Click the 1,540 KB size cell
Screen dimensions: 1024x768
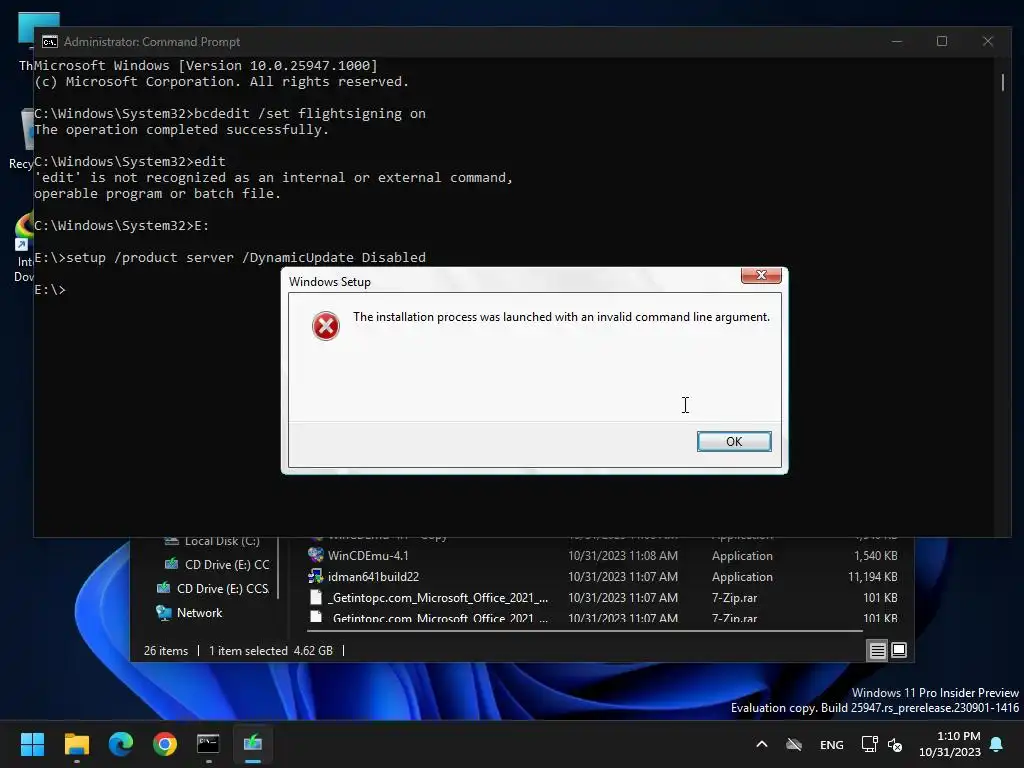(876, 556)
